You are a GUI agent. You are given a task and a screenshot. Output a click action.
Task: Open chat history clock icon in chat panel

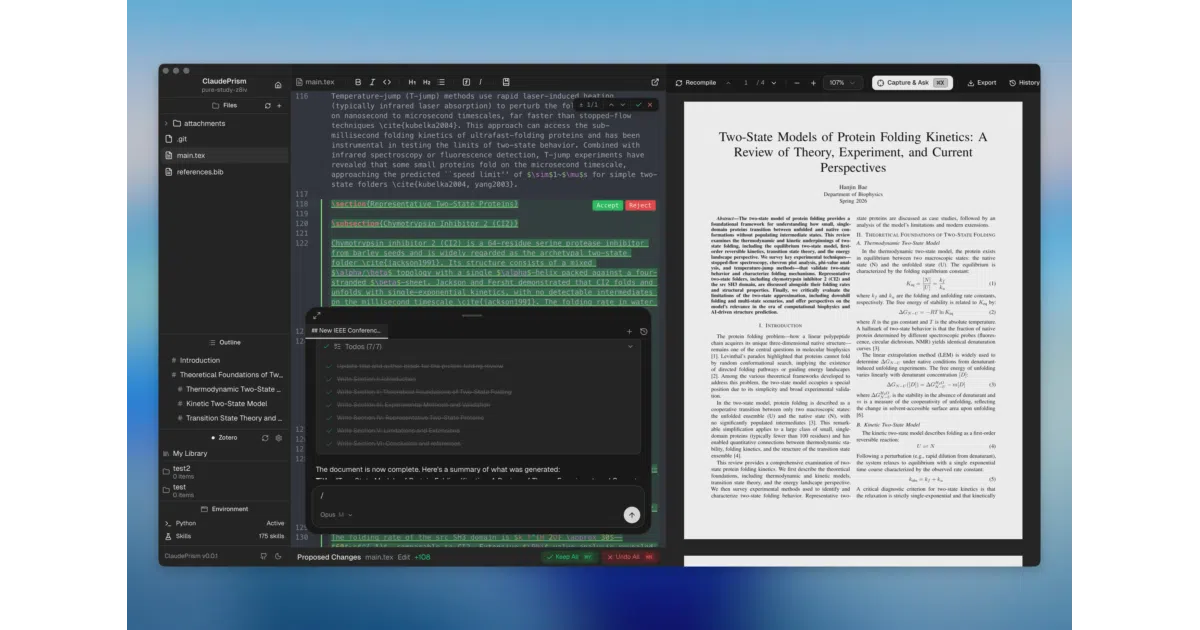[x=643, y=331]
